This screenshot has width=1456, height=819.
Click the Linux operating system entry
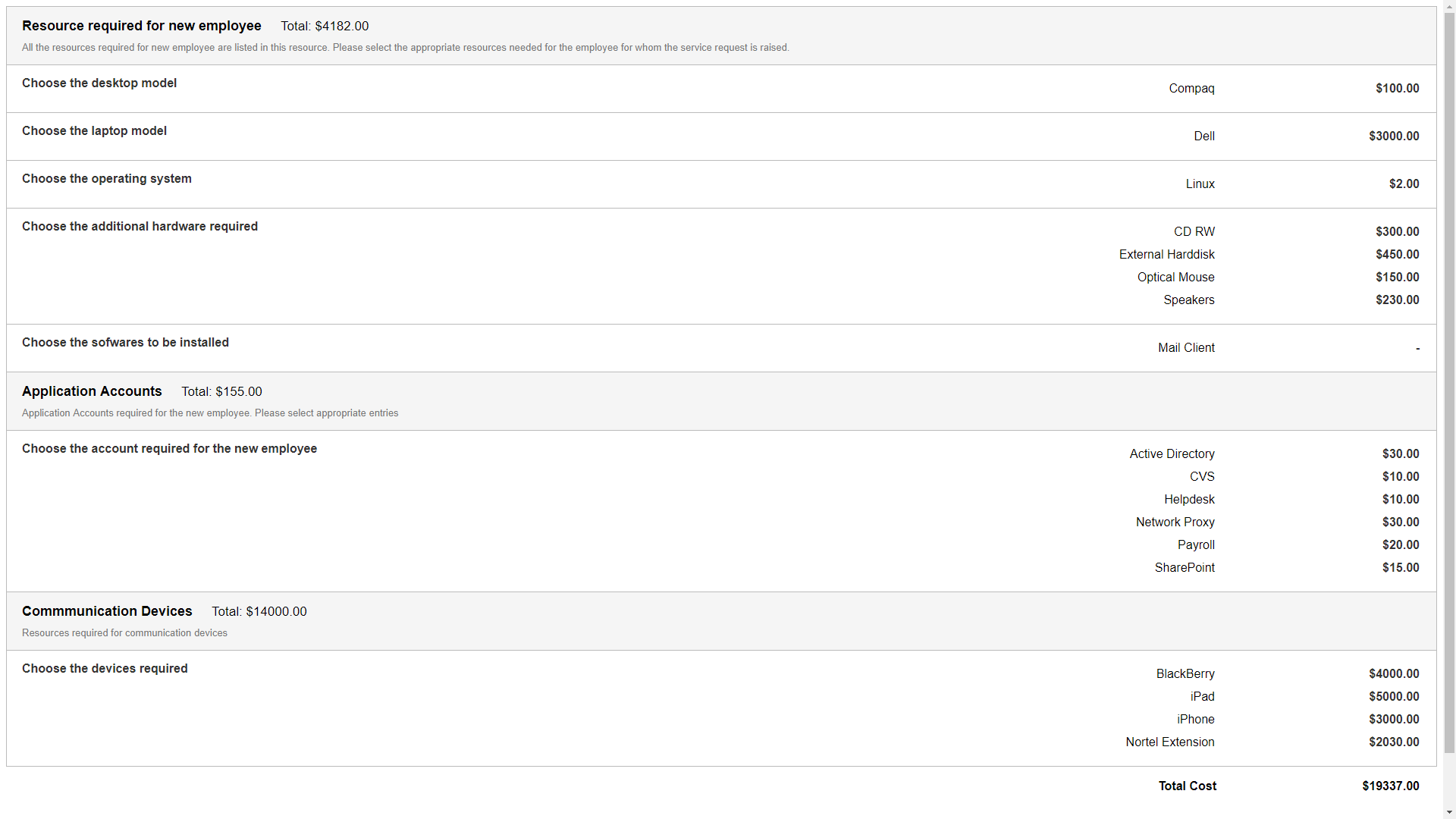(1200, 184)
